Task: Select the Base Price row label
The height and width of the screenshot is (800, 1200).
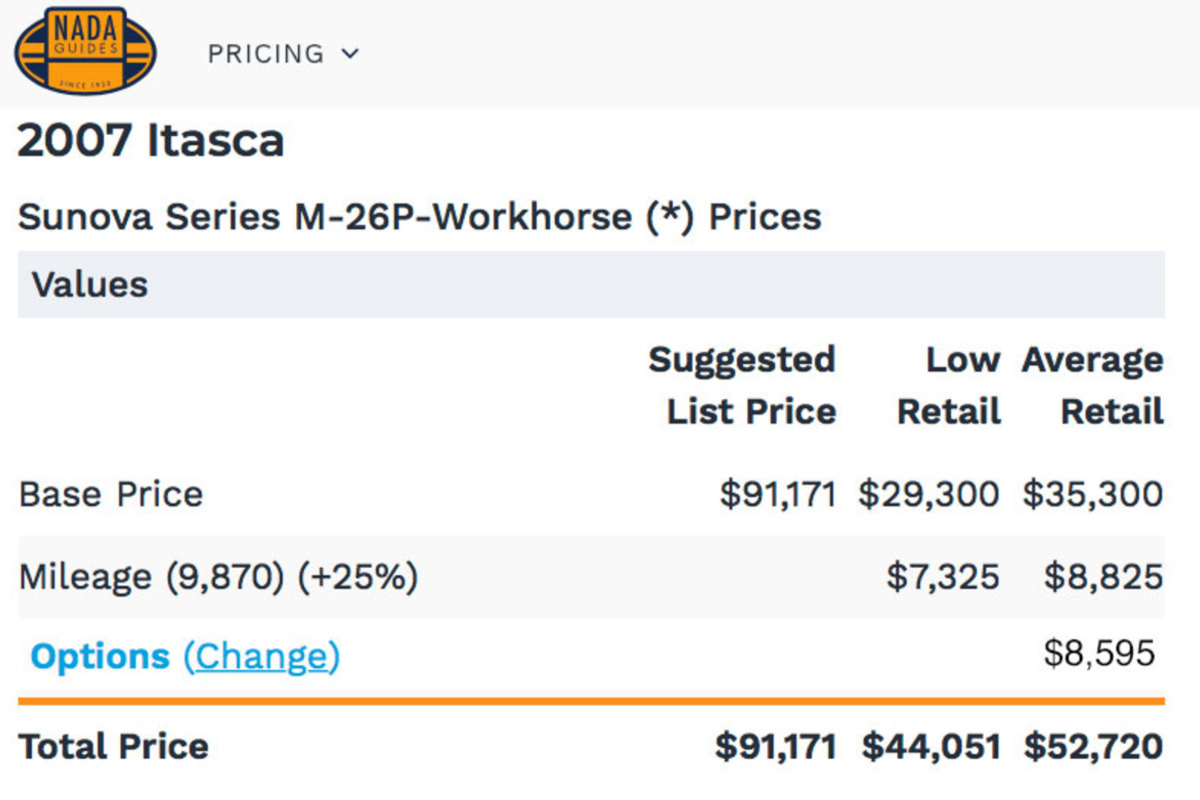Action: [x=110, y=494]
